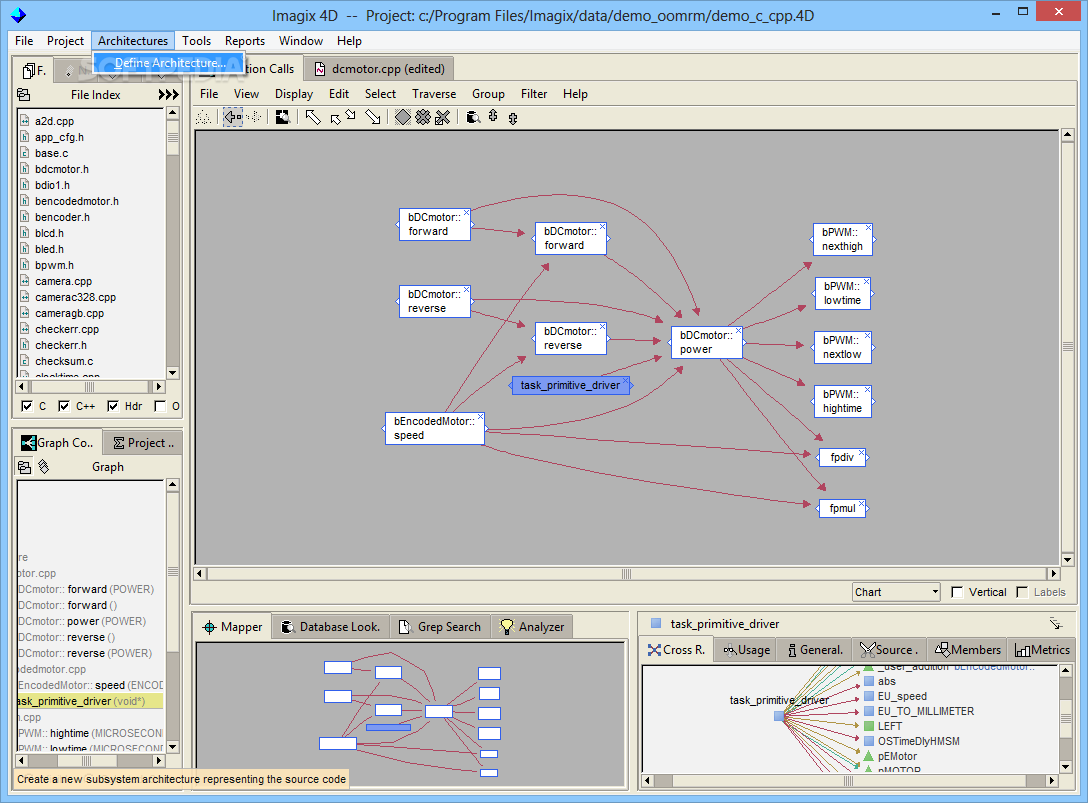Click the four-diamond cluster toolbar icon
Screen dimensions: 1088x803
click(423, 117)
